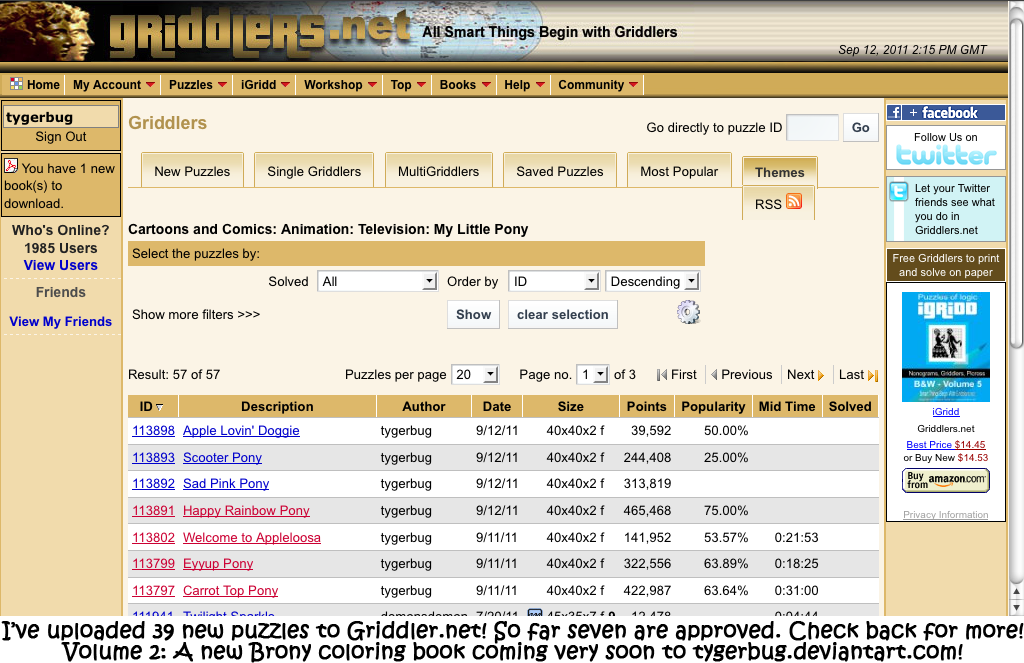Click the iGridd link under book
Viewport: 1024px width, 663px height.
tap(946, 412)
